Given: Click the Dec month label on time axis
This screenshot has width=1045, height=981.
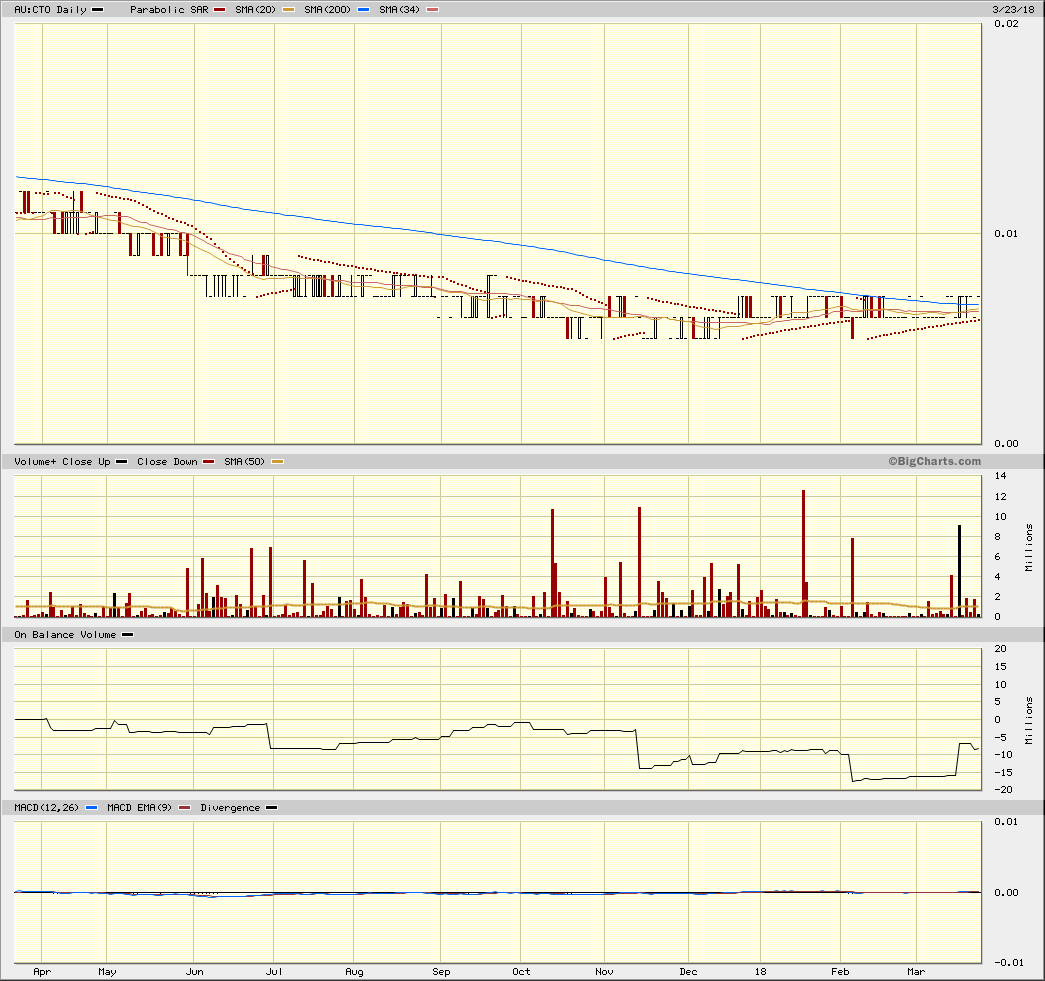Looking at the screenshot, I should pos(688,972).
